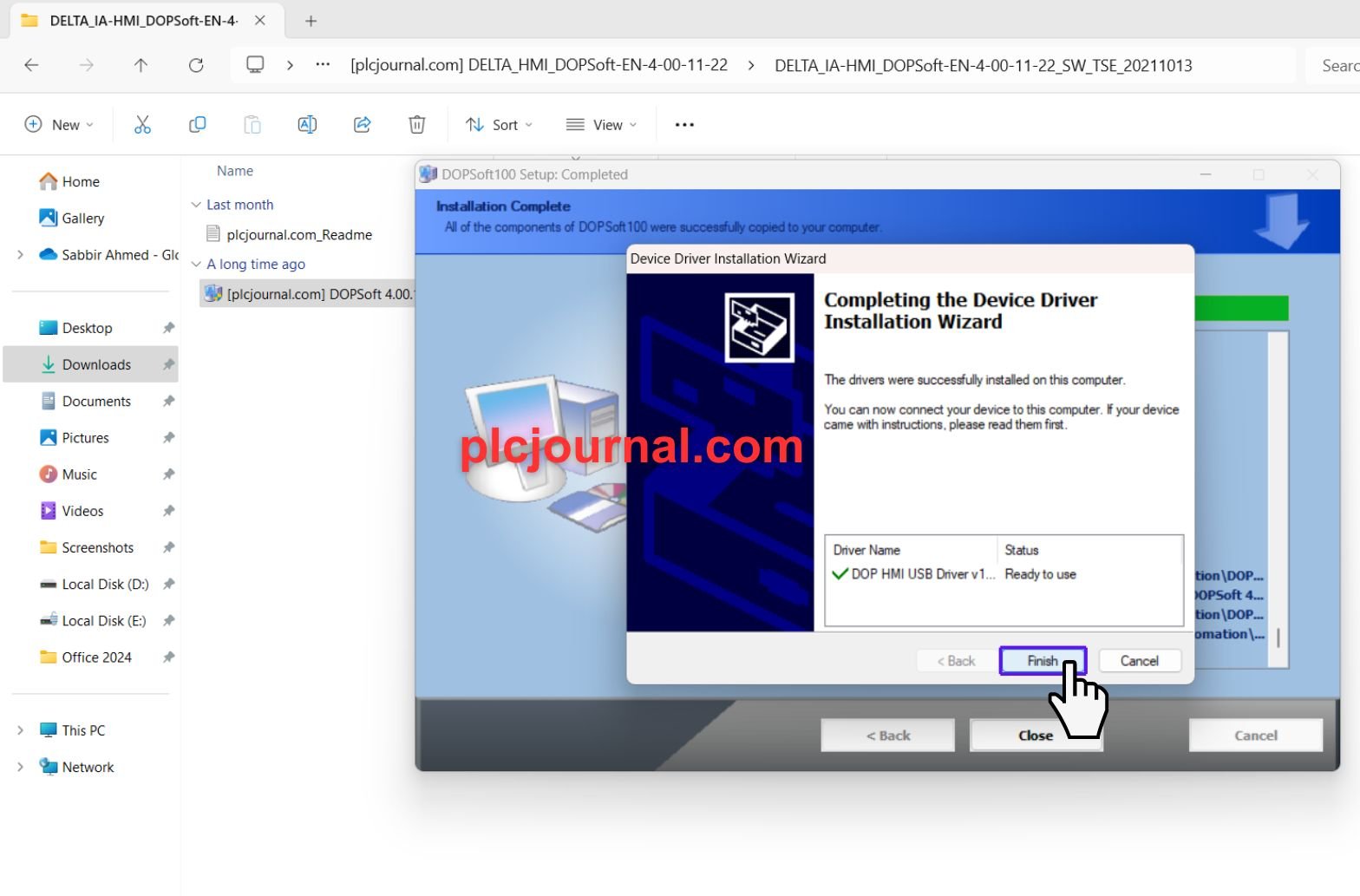Open Gallery in the navigation pane

click(x=72, y=218)
